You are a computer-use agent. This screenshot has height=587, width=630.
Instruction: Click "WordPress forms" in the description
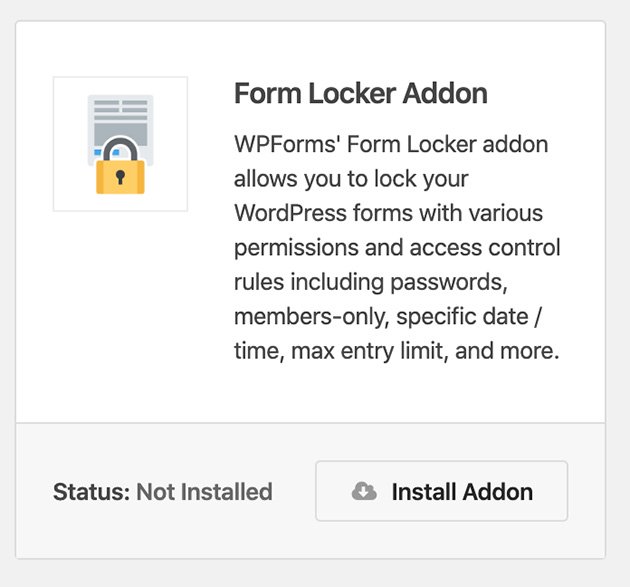point(324,213)
